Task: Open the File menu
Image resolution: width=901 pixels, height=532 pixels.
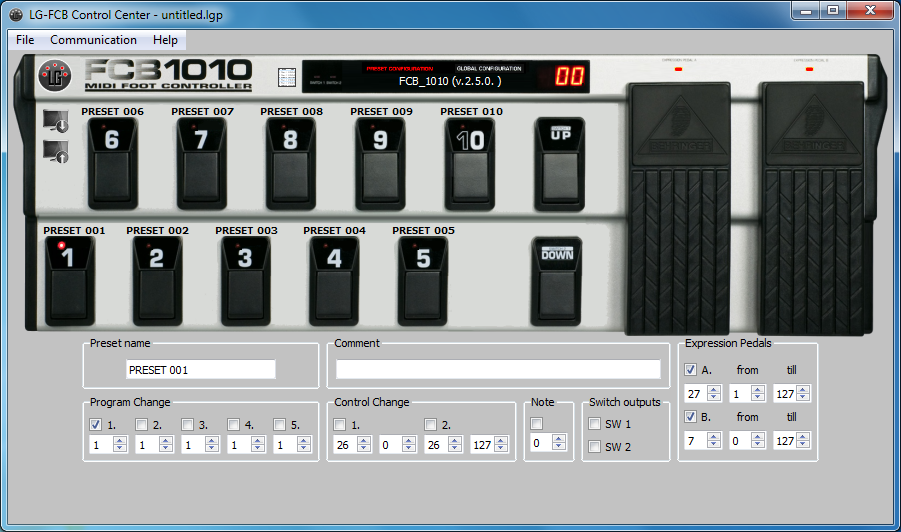Action: coord(25,40)
